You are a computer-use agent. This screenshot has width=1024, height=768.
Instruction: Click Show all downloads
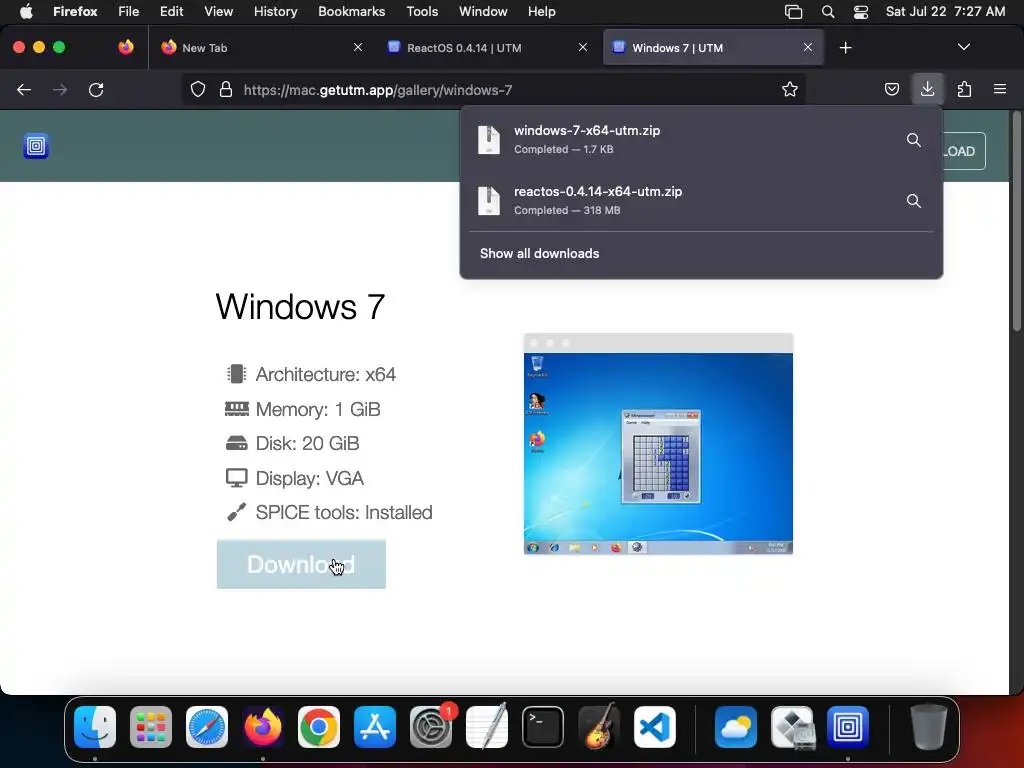coord(539,253)
